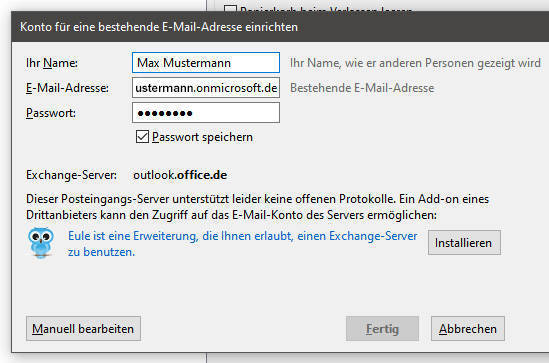This screenshot has width=549, height=363.
Task: Click the blue owl add-on icon
Action: pos(41,243)
